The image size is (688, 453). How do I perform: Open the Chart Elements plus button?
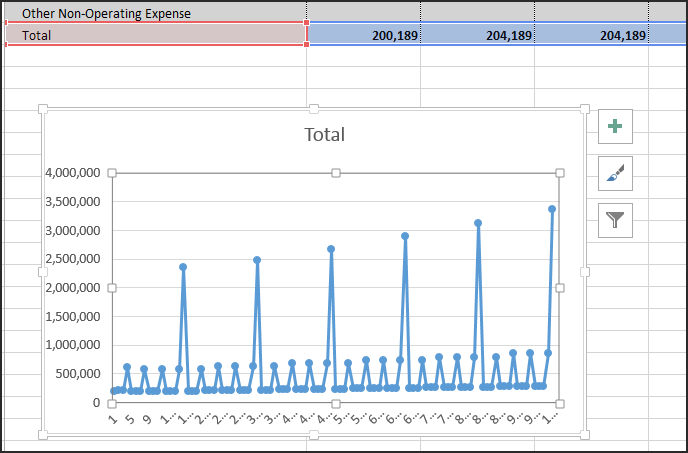tap(615, 126)
